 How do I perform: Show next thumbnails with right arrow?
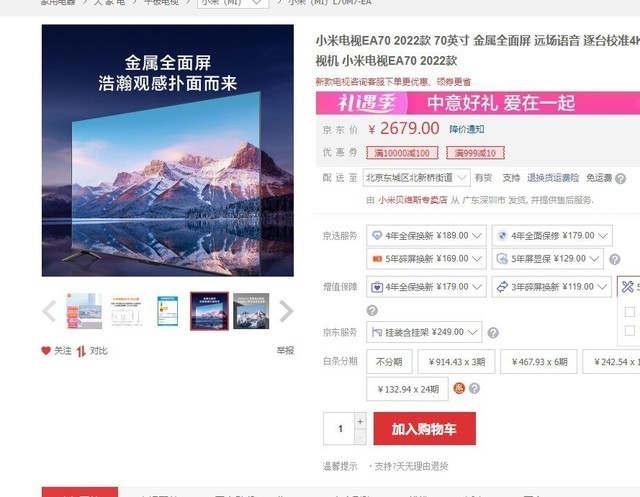click(286, 311)
